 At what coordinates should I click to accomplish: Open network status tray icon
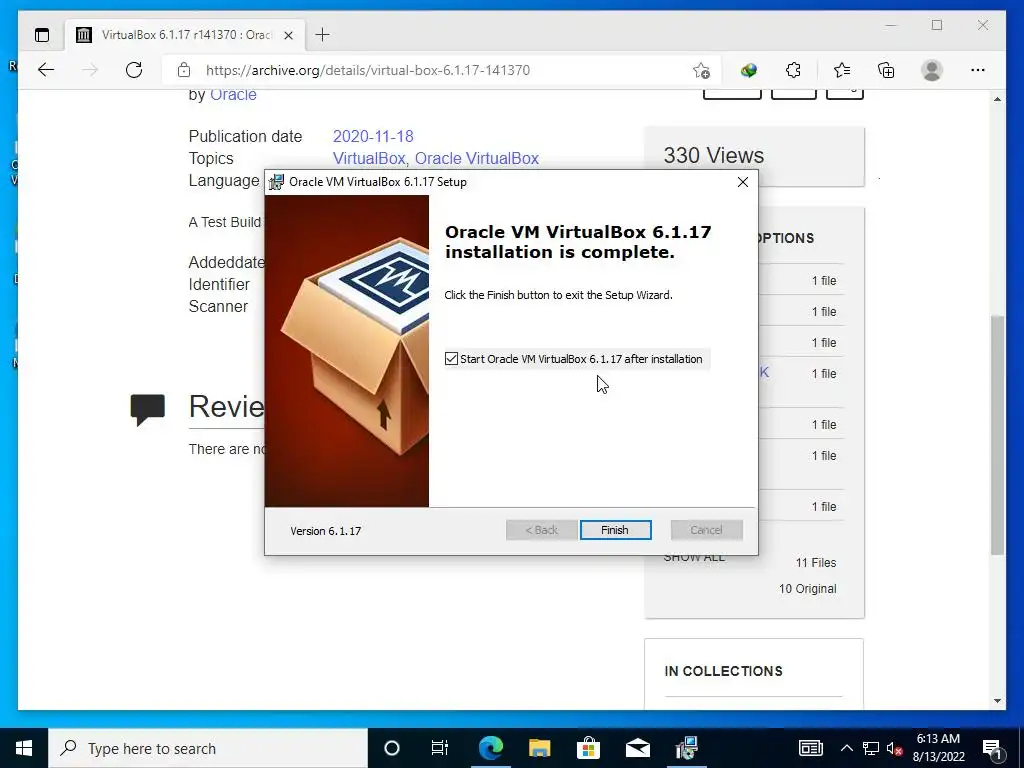pos(871,748)
